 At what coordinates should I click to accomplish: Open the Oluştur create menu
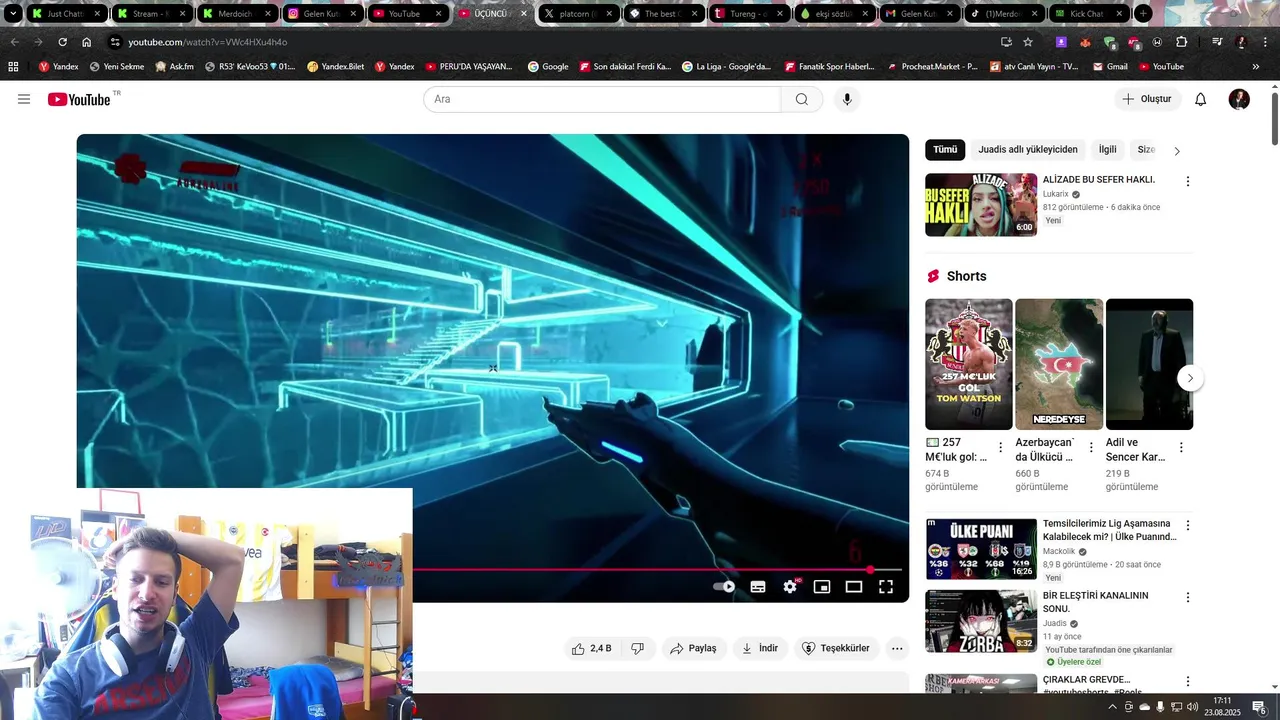(x=1147, y=99)
